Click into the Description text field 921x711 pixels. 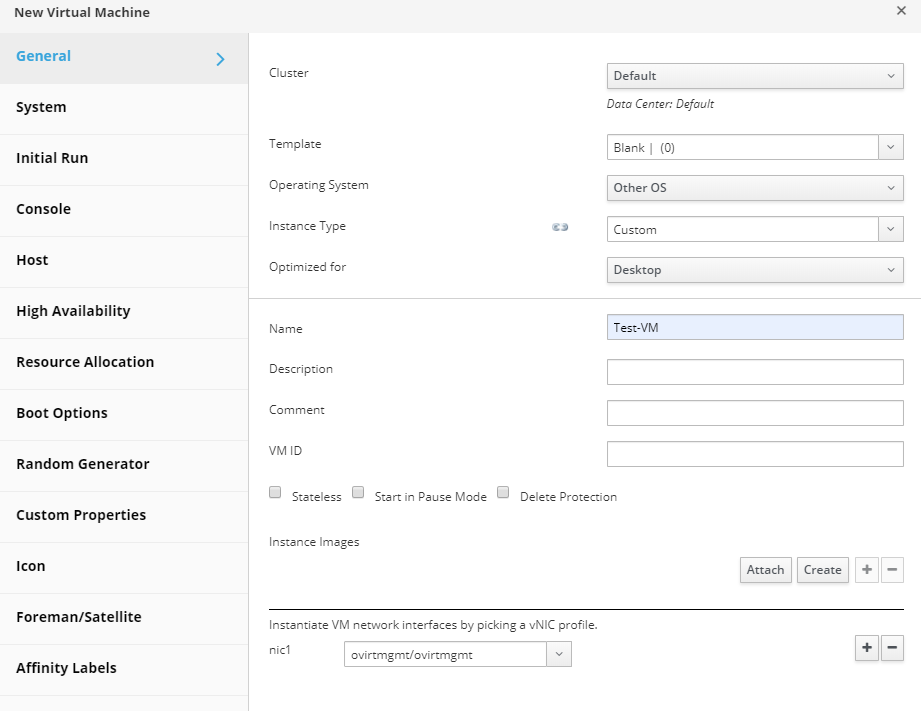[x=755, y=372]
